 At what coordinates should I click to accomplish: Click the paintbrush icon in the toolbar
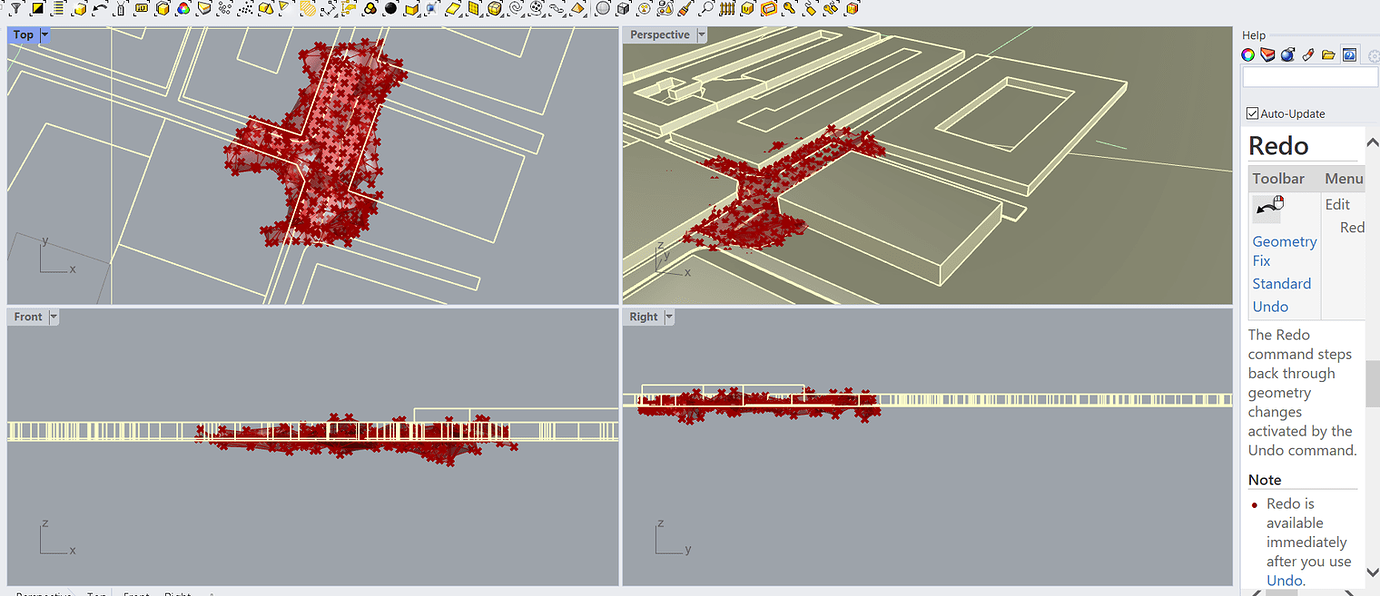click(683, 8)
